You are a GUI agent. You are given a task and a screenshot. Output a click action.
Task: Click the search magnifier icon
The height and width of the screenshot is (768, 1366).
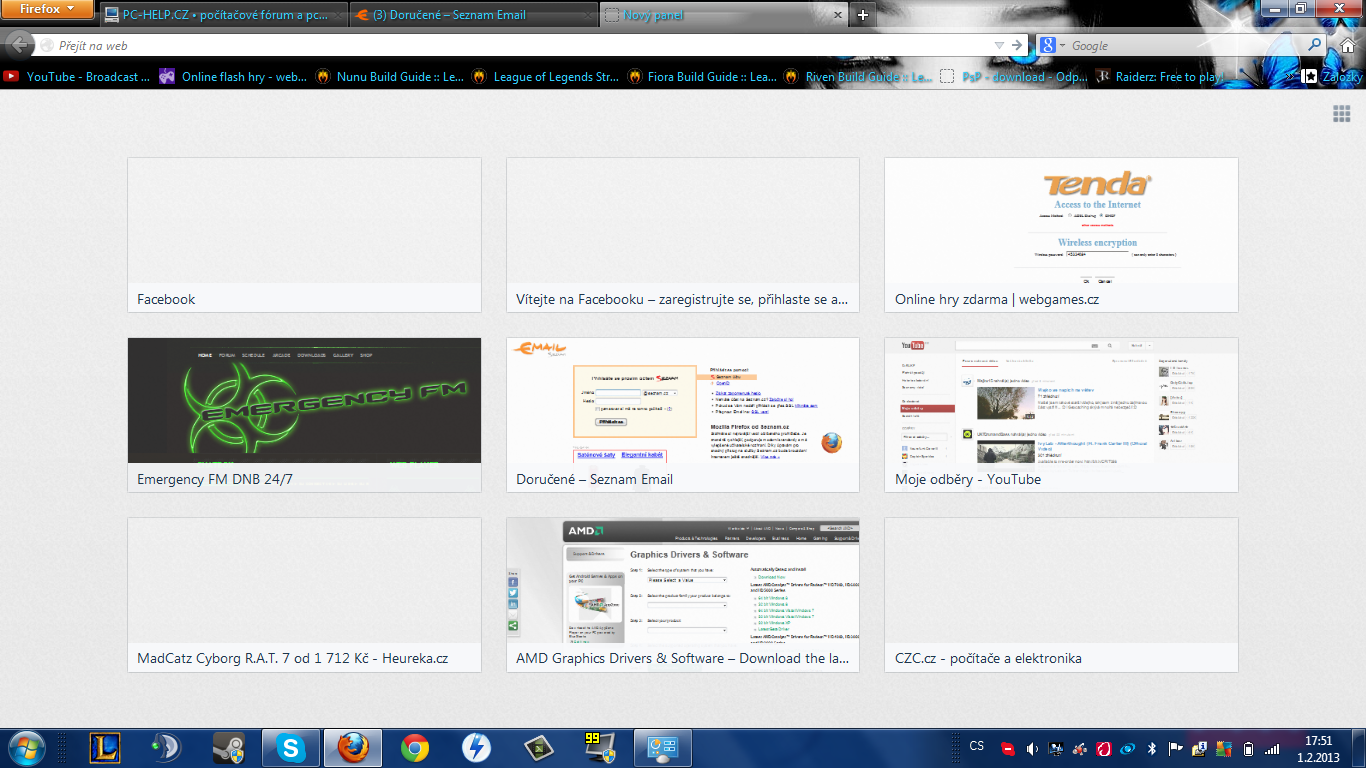pos(1315,45)
